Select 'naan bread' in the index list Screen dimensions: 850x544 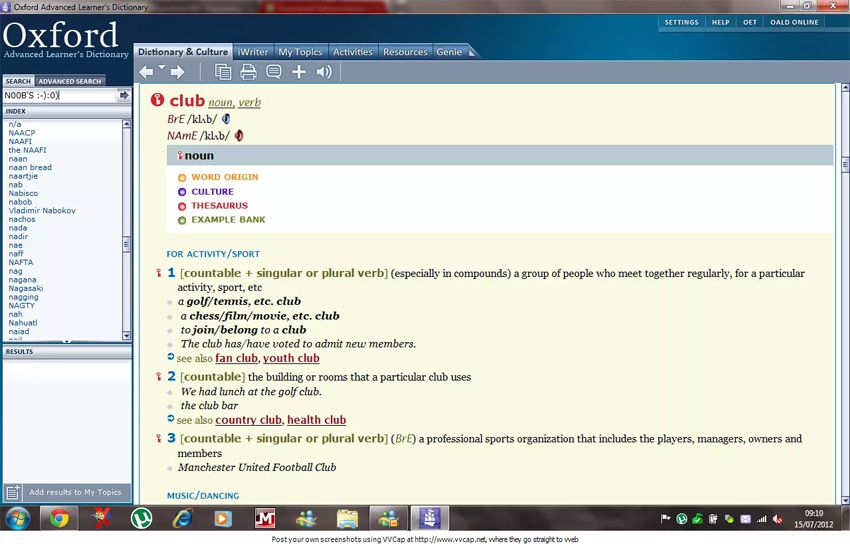30,167
